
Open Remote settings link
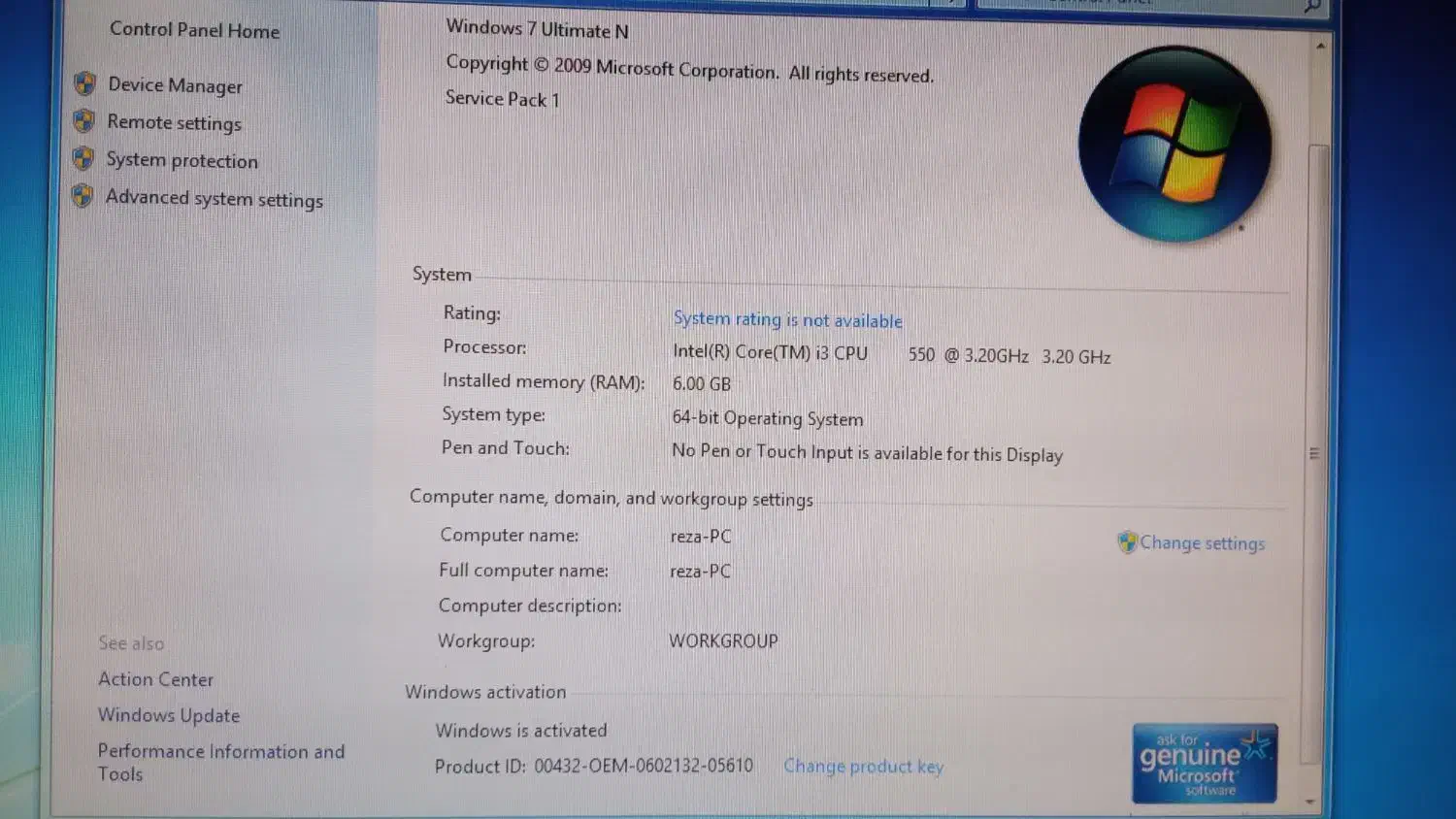point(174,122)
